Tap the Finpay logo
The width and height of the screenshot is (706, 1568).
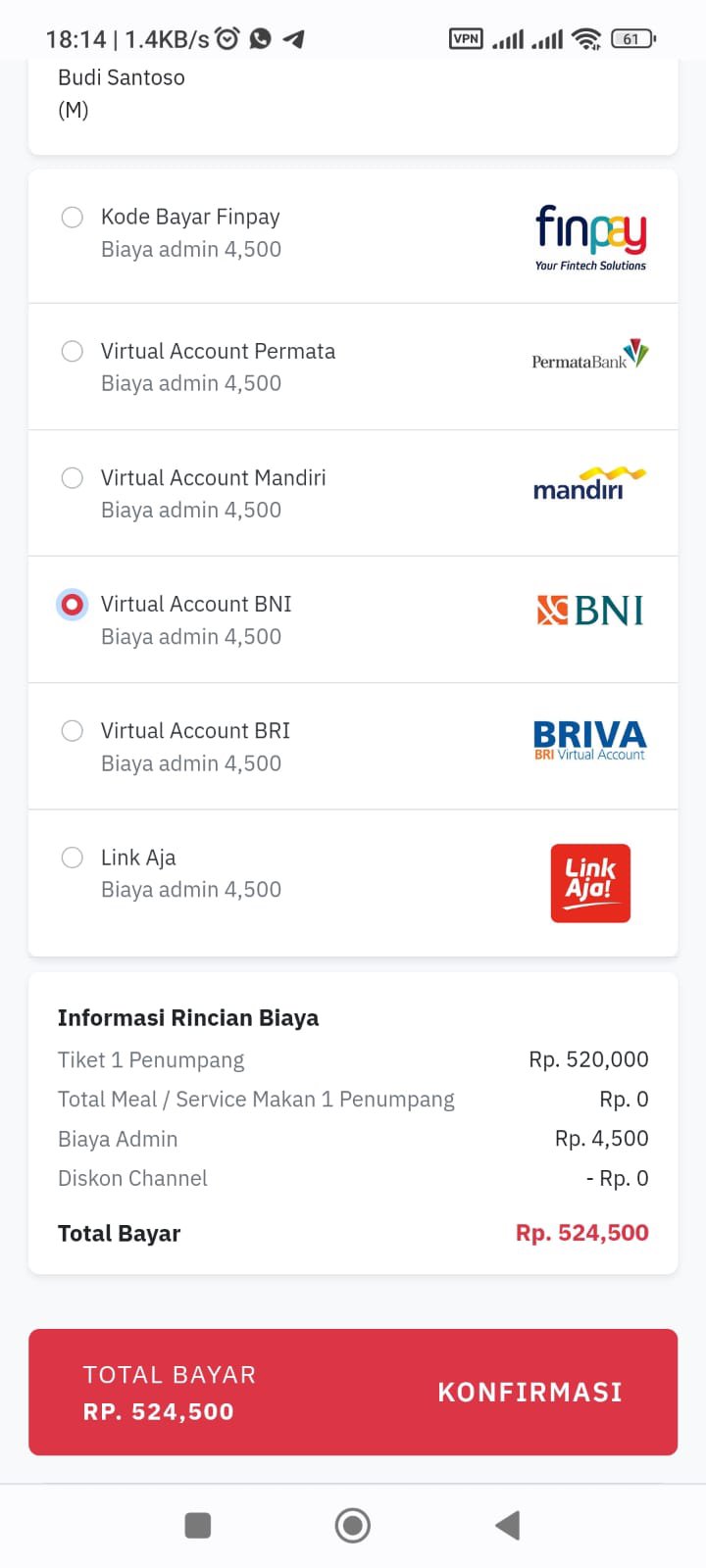click(x=590, y=236)
